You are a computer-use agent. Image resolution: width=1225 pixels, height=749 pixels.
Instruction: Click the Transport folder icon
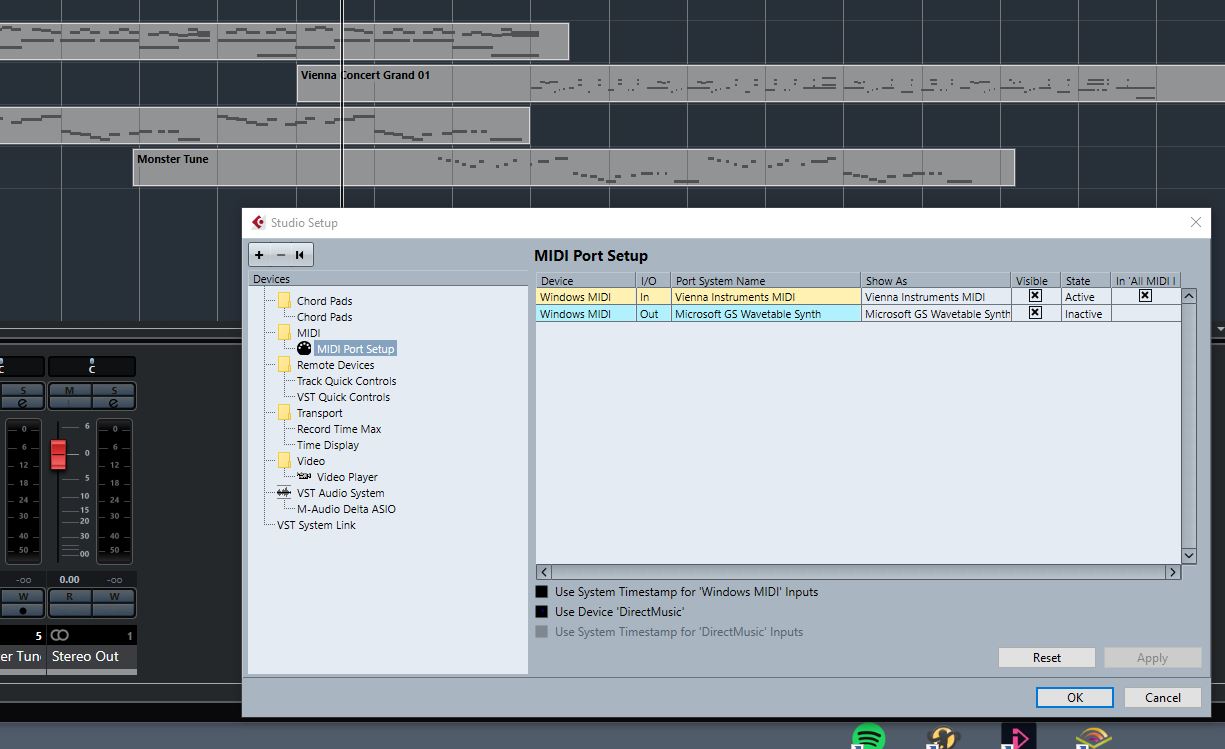(285, 412)
